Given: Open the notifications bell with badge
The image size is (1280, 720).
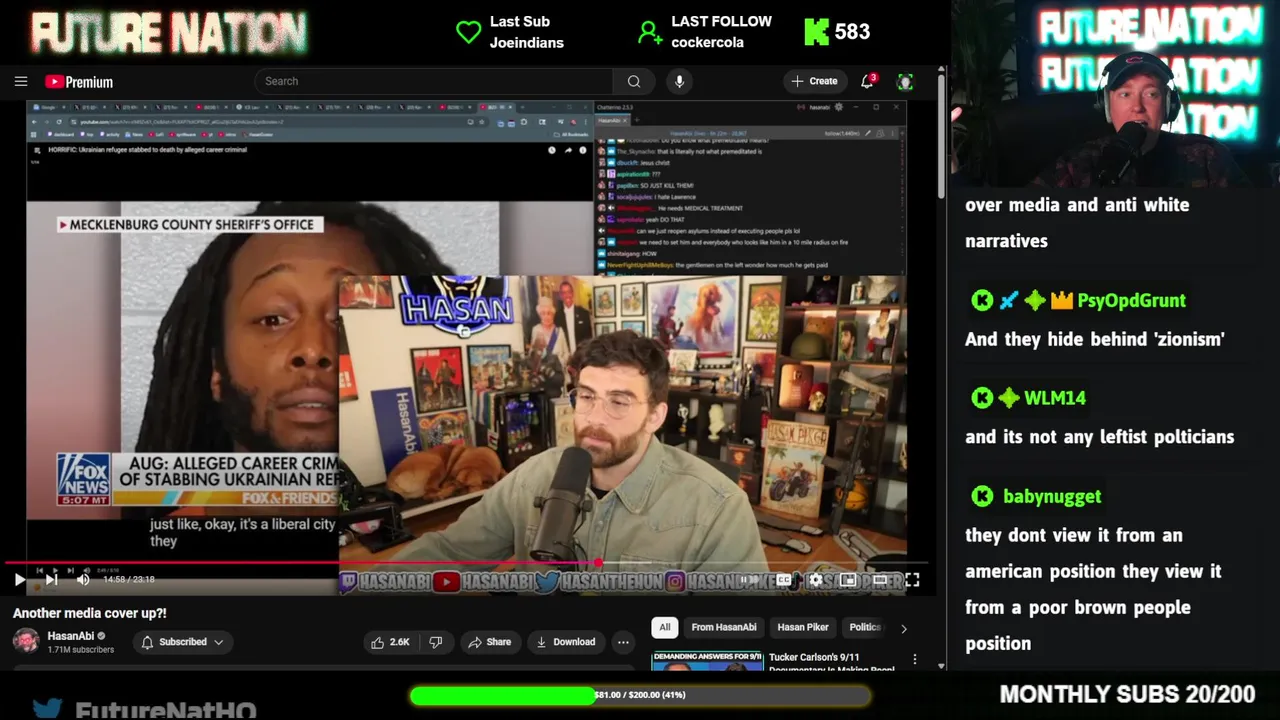Looking at the screenshot, I should point(868,81).
